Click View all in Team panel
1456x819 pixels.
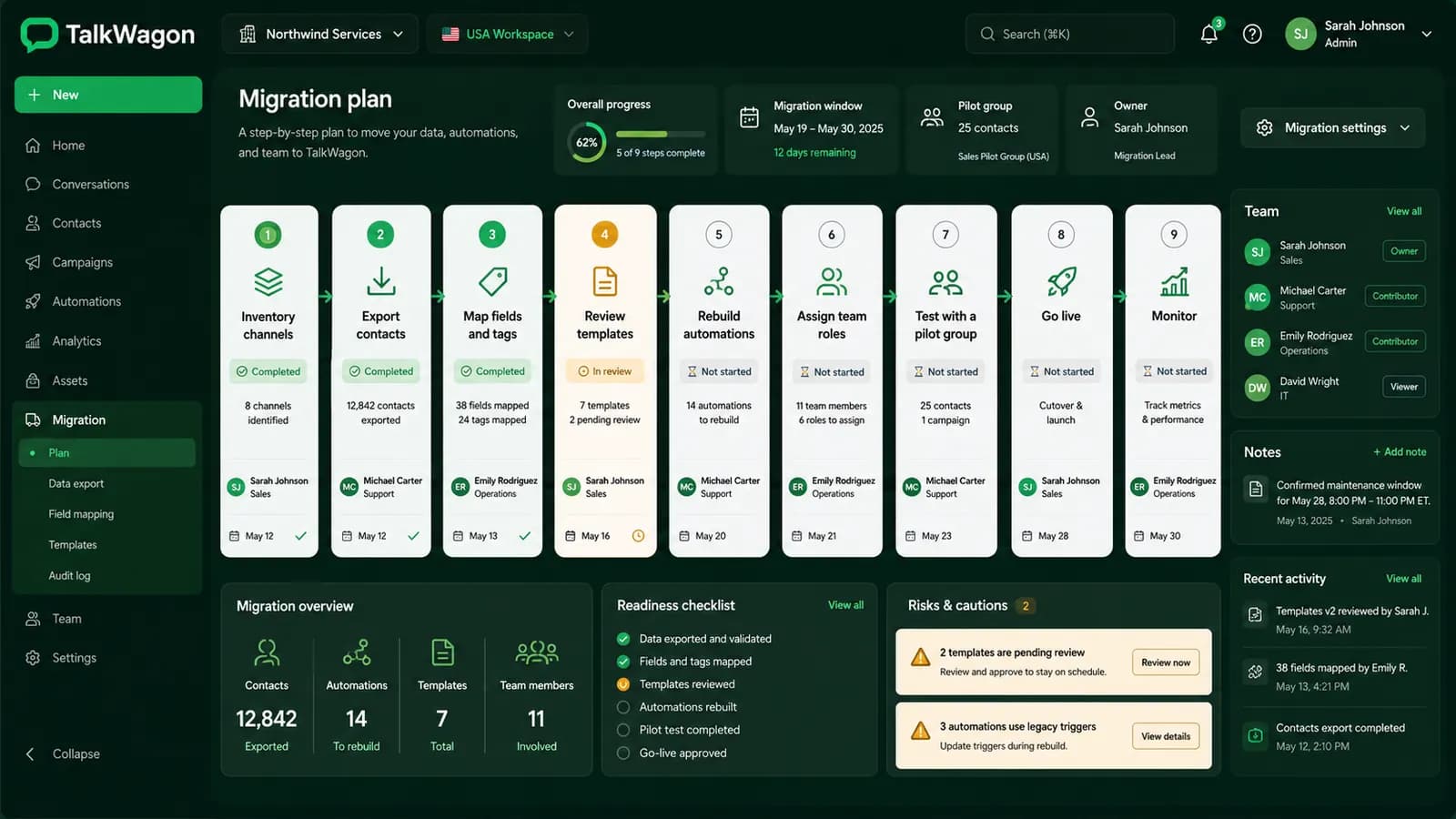(x=1404, y=211)
